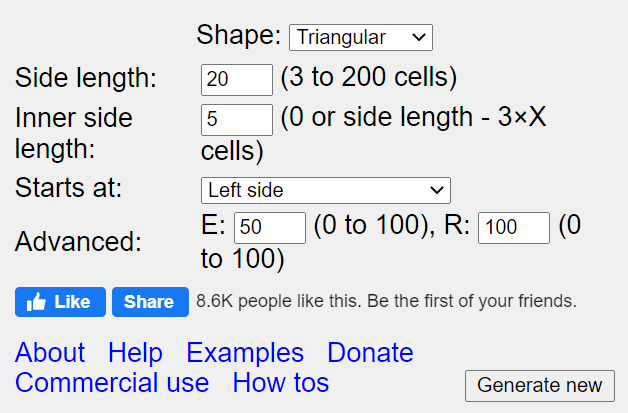Click the R value input field with 100
This screenshot has height=413, width=628.
click(514, 228)
